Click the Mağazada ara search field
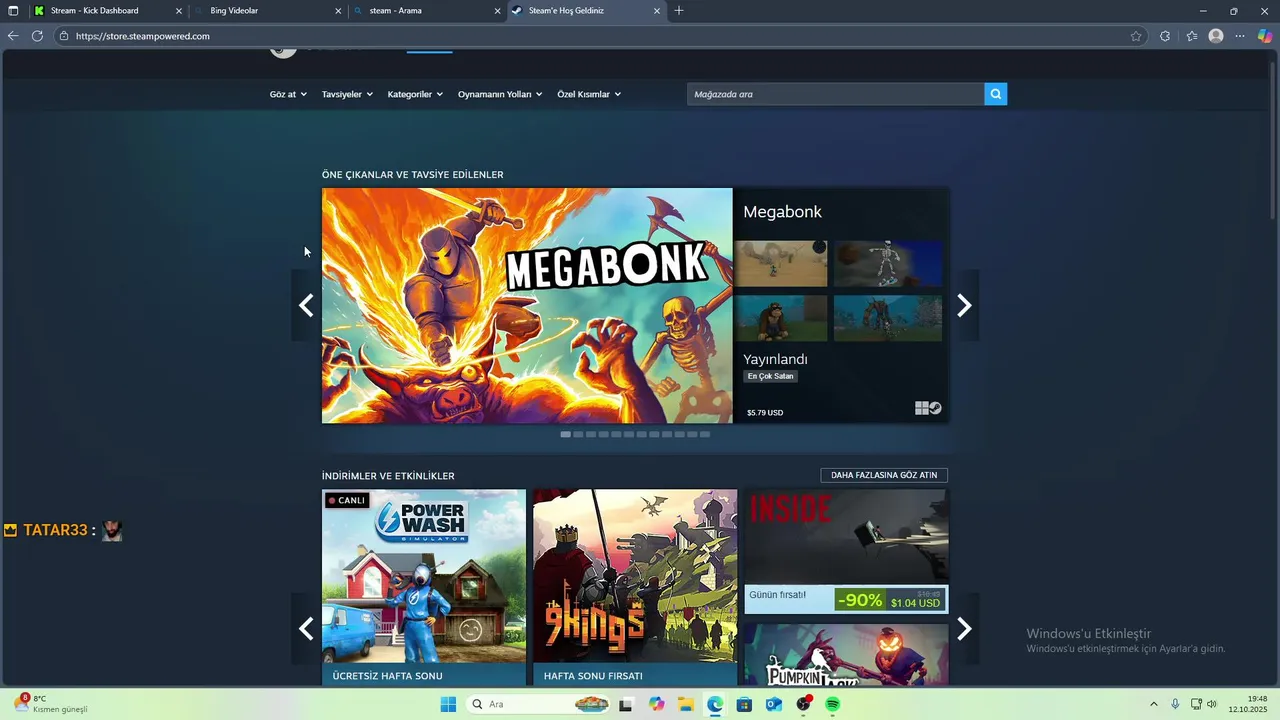The height and width of the screenshot is (720, 1280). pyautogui.click(x=836, y=94)
